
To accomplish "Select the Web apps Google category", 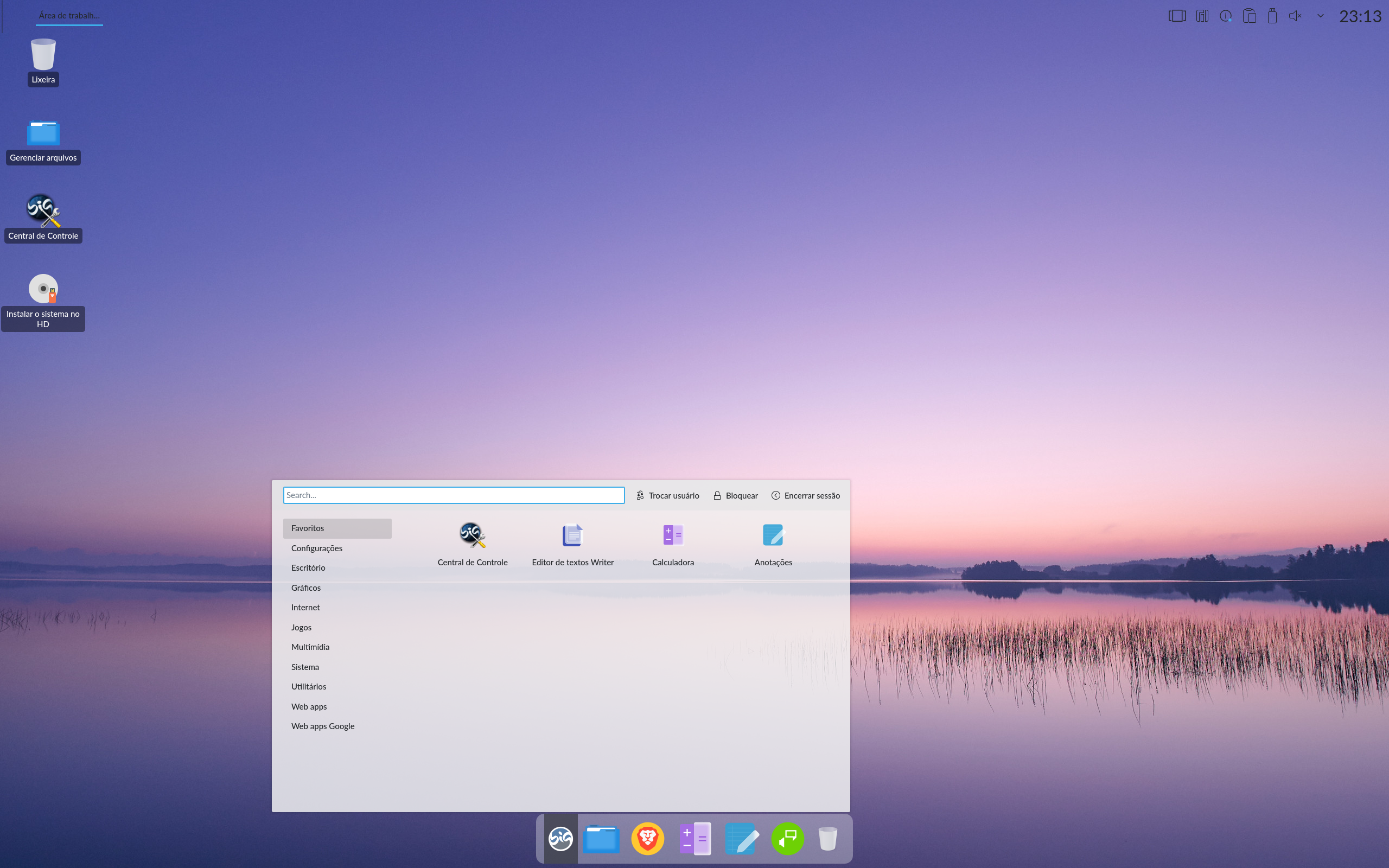I will 337,726.
